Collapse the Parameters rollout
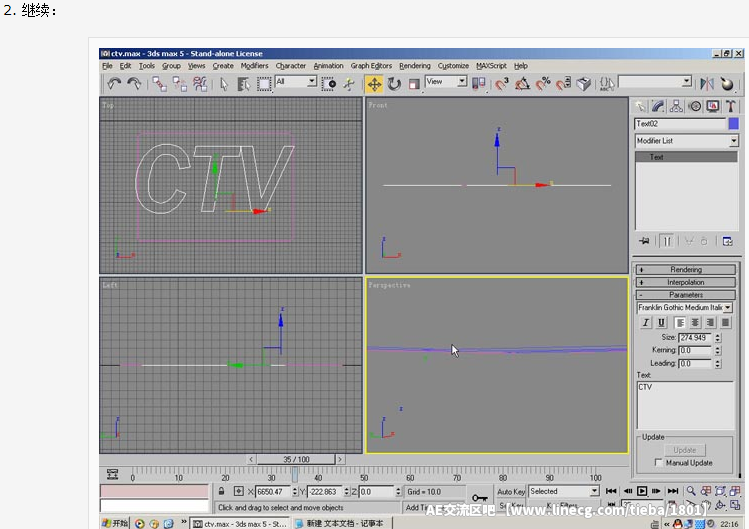 (685, 295)
